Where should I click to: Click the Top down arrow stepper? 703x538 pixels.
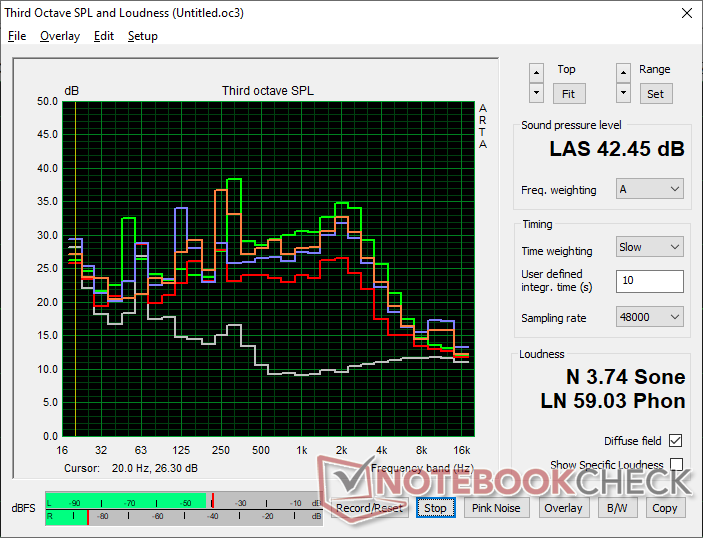coord(537,93)
